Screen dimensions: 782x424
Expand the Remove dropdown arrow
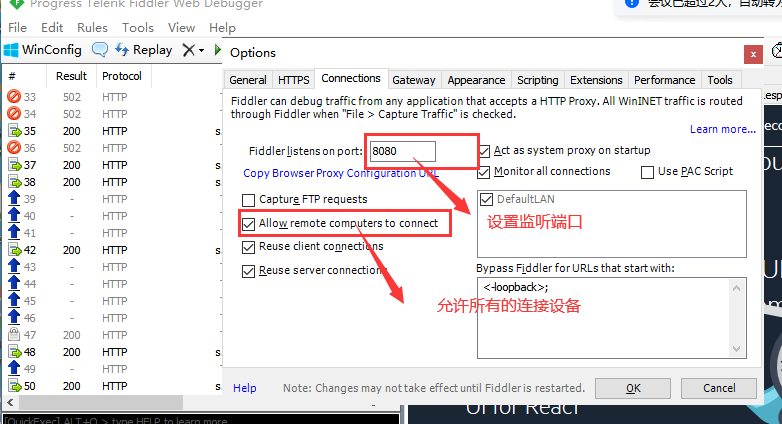(201, 50)
